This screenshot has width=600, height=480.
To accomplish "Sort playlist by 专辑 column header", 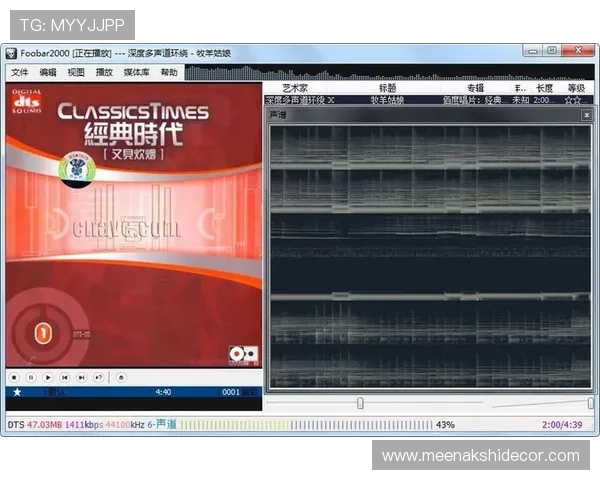I will [475, 88].
